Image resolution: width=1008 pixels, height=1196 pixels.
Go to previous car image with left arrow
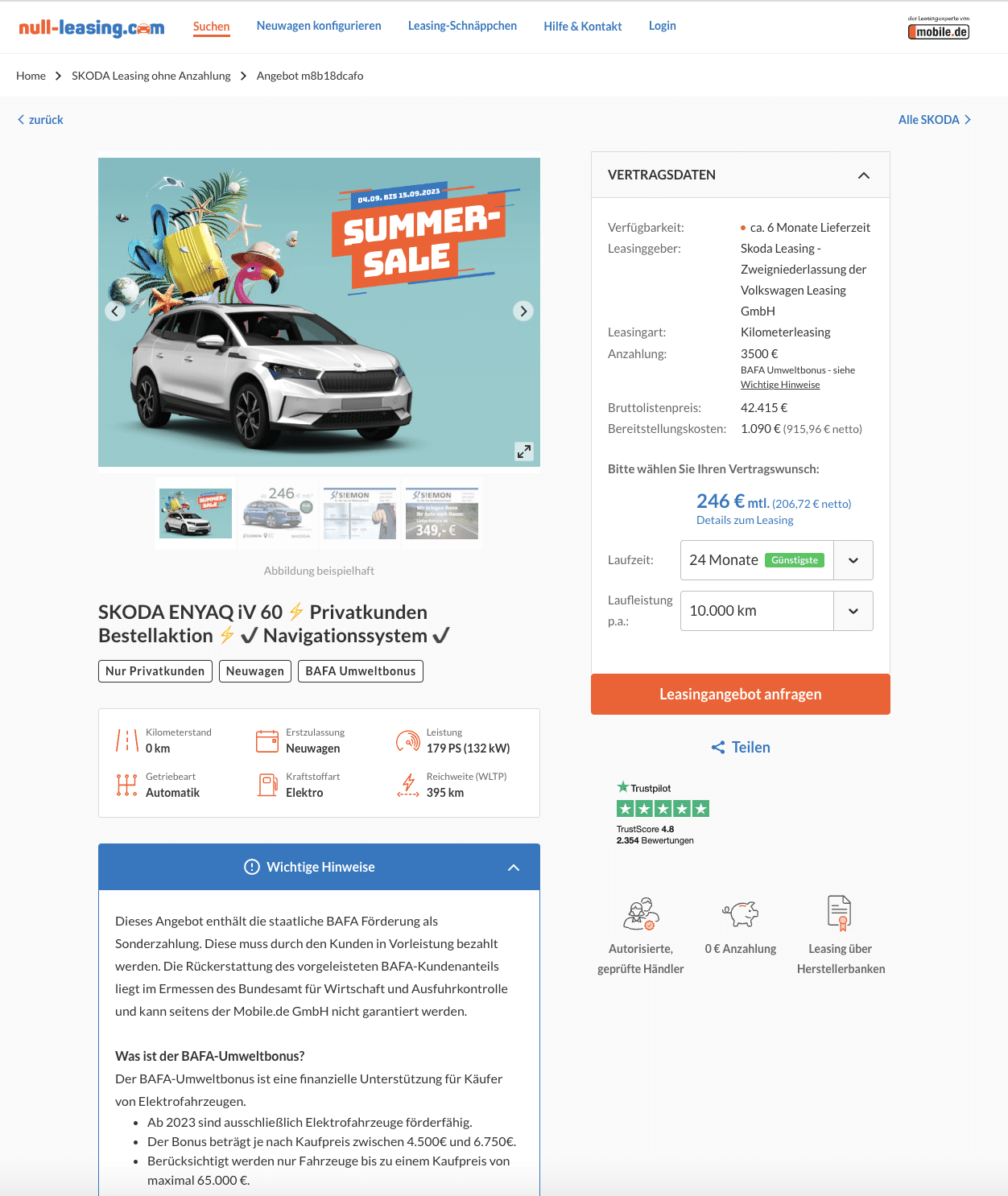click(115, 311)
